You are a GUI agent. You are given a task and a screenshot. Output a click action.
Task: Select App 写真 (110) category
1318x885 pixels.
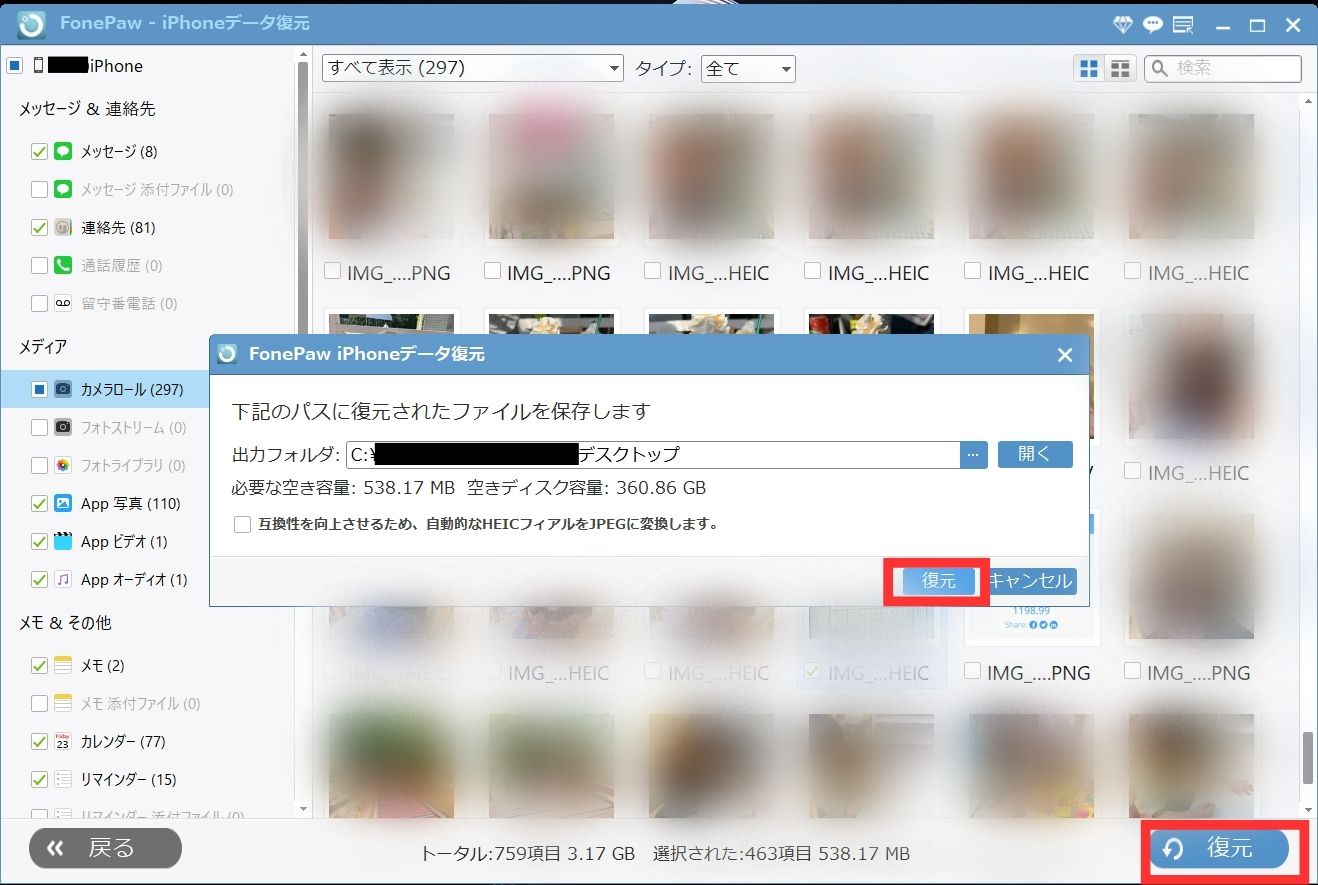130,503
